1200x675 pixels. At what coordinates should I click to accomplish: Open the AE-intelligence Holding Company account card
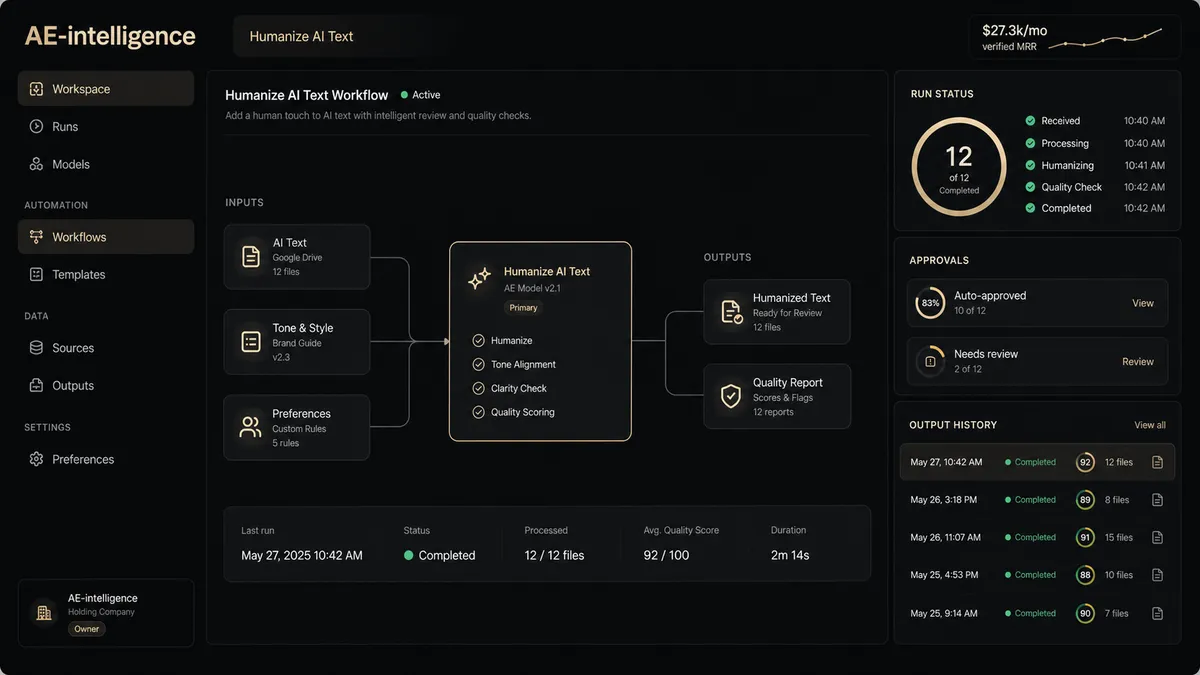click(106, 612)
